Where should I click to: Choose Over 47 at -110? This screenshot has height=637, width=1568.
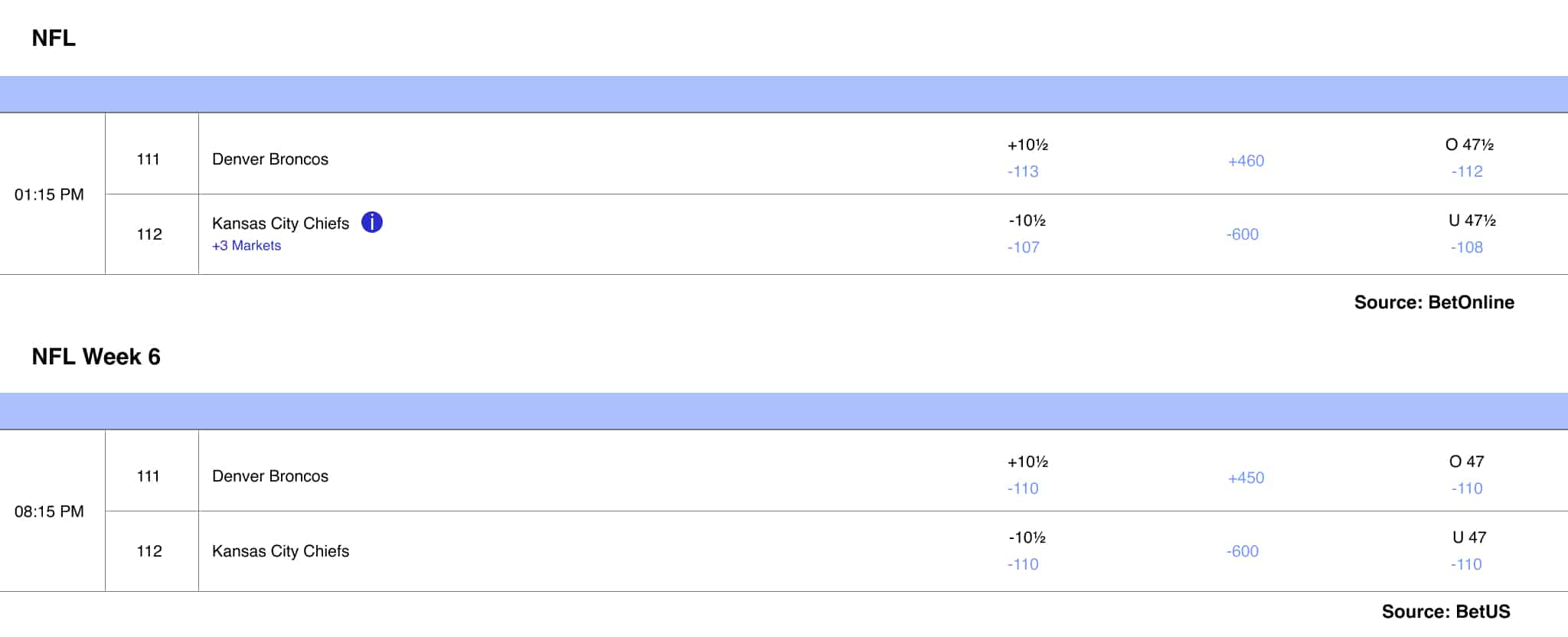click(x=1466, y=475)
